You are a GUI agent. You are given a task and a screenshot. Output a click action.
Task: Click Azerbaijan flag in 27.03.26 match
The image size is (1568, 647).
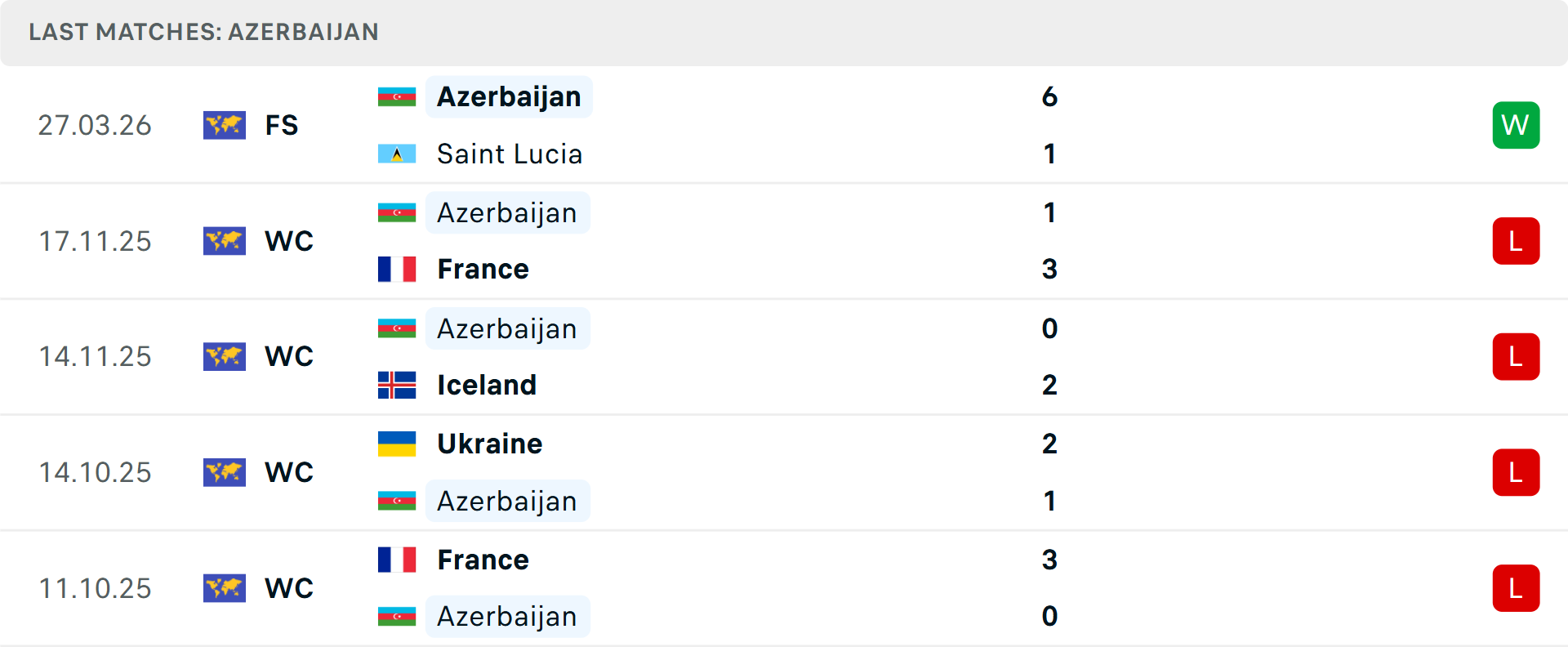pyautogui.click(x=397, y=96)
